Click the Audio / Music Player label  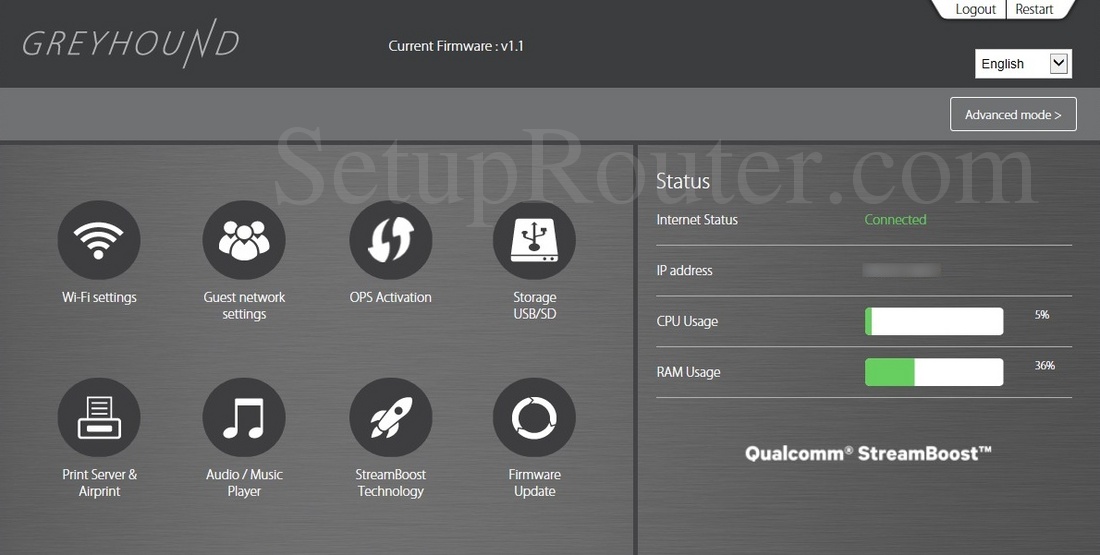coord(244,483)
